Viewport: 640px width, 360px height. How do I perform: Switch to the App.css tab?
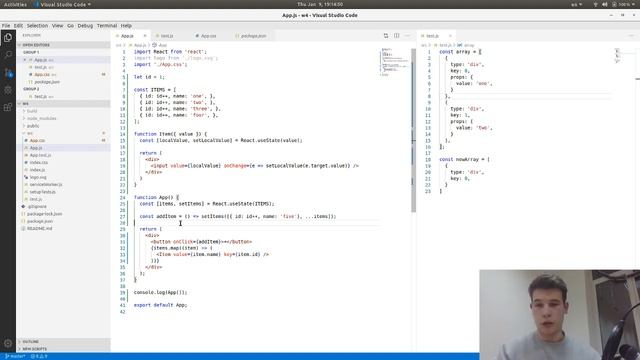click(208, 36)
